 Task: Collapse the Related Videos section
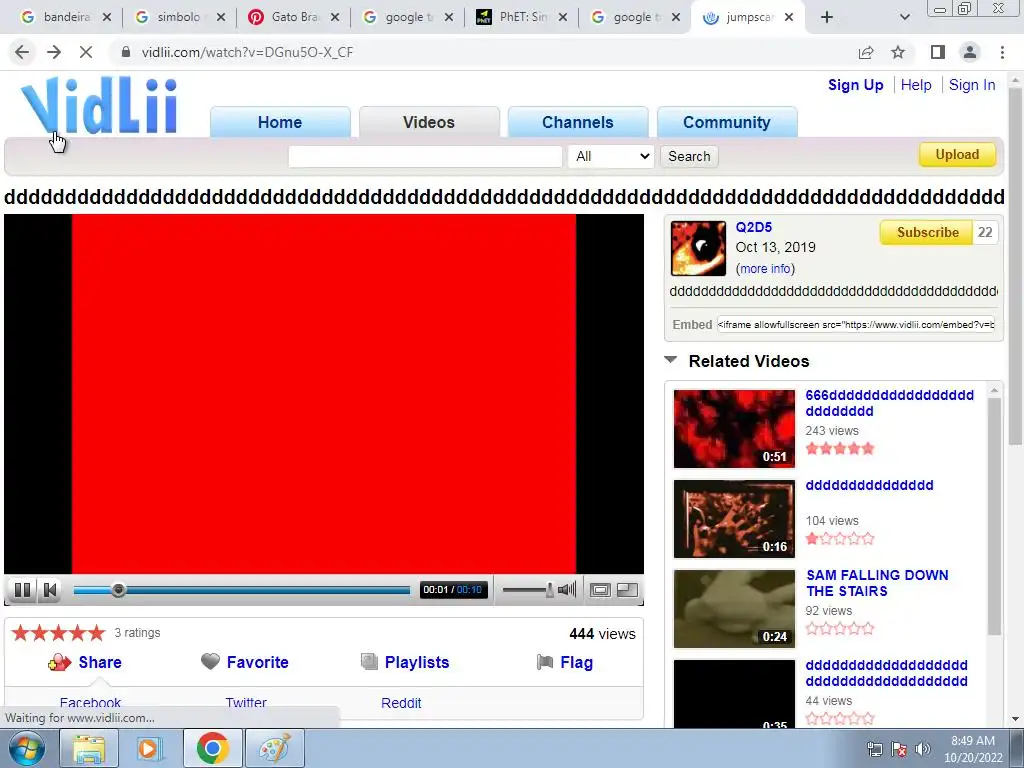[670, 360]
